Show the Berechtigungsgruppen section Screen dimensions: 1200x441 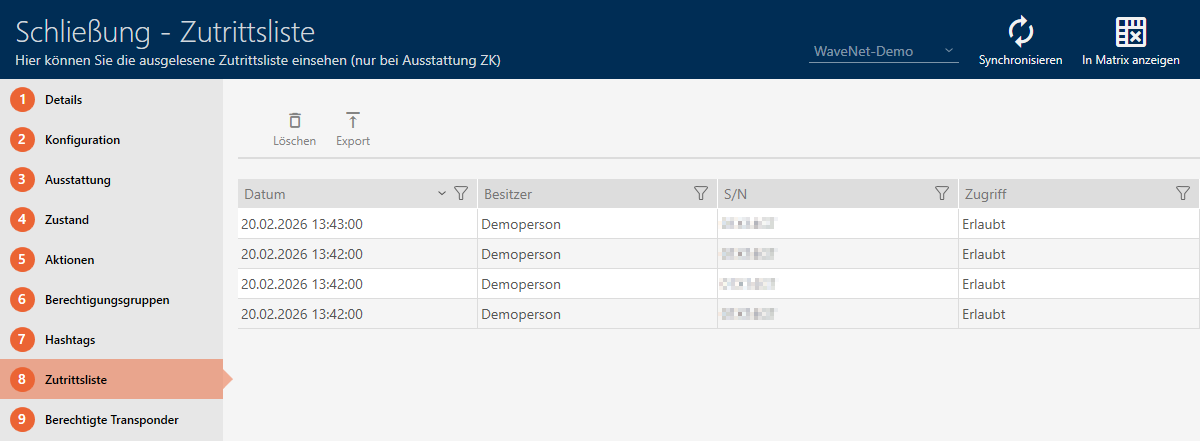click(x=106, y=300)
